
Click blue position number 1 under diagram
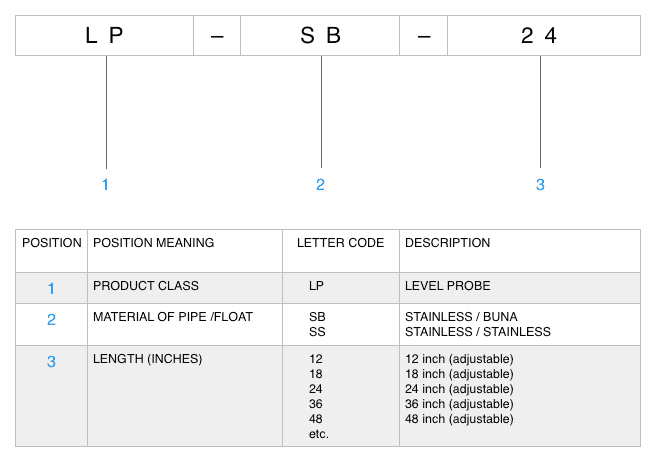105,184
